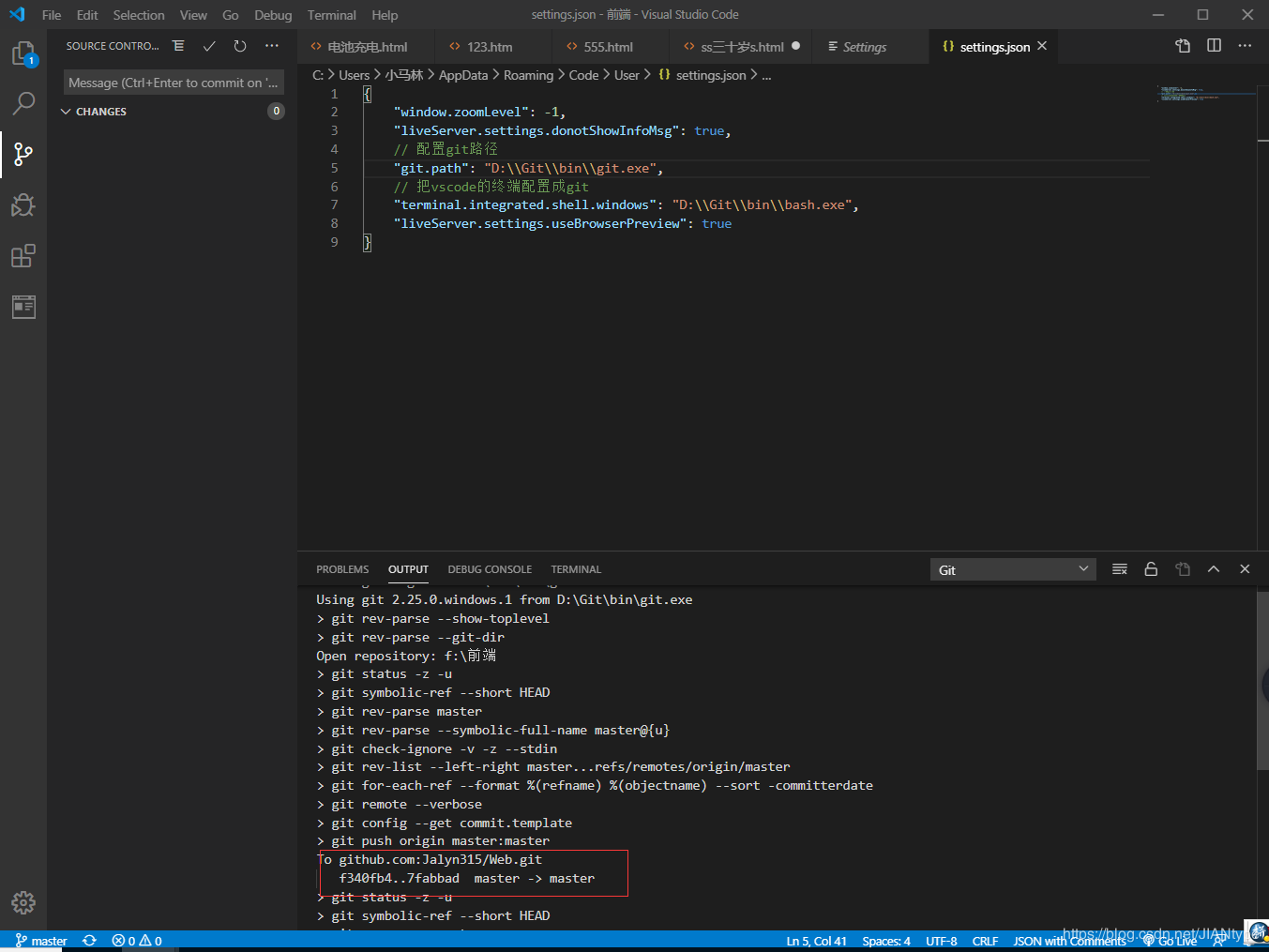Screen dimensions: 1269x952
Task: Toggle Source Control tree view mode
Action: pyautogui.click(x=178, y=46)
